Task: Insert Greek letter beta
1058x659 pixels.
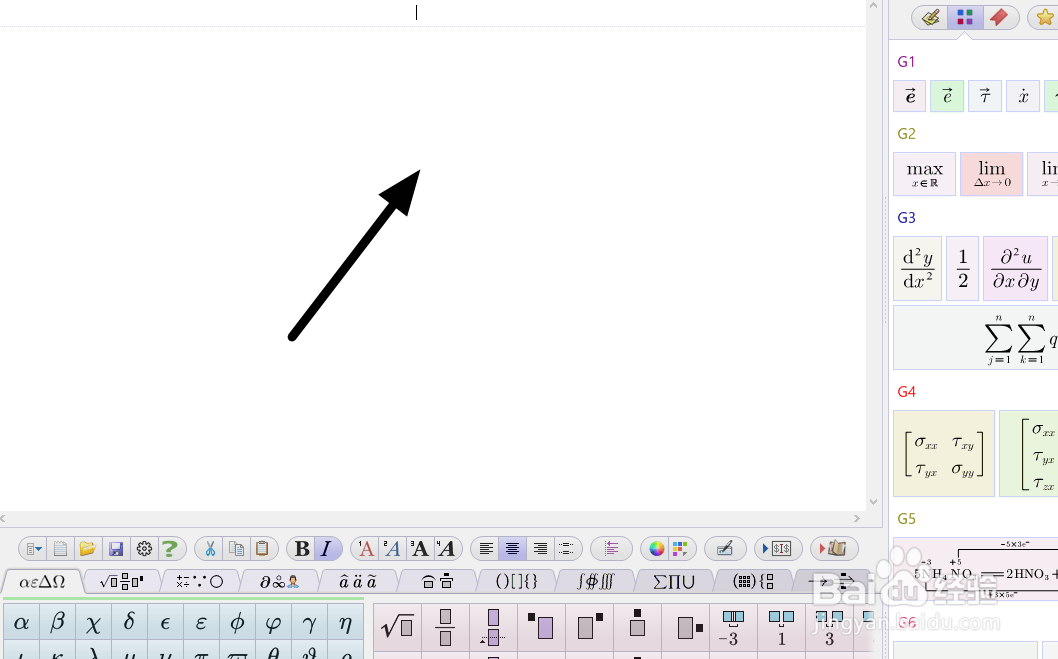Action: [x=57, y=622]
